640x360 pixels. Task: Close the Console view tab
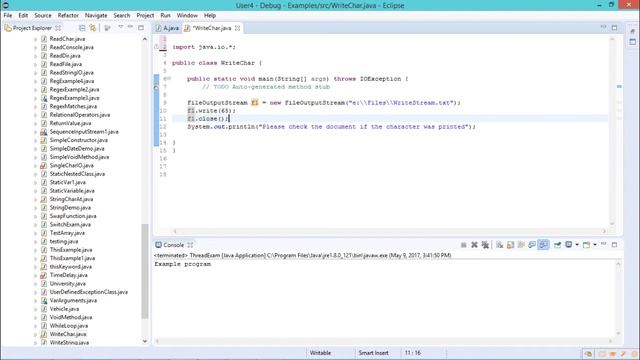click(x=190, y=245)
